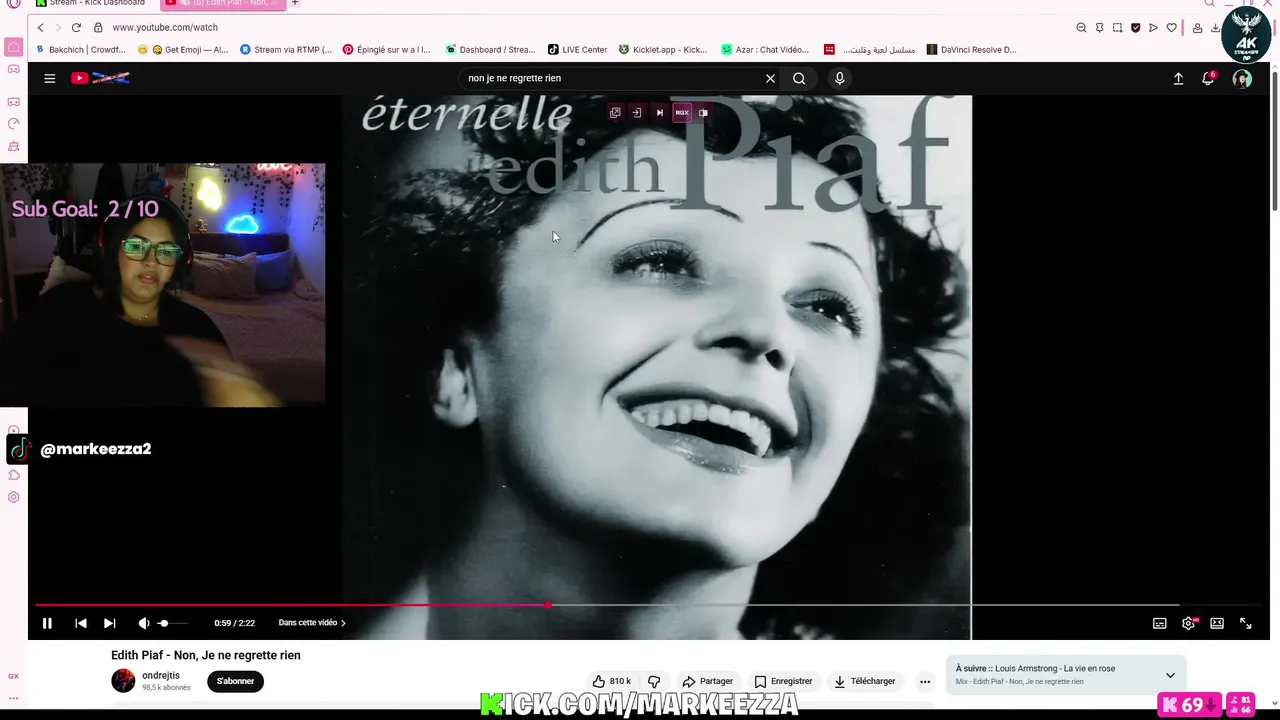Open the Azar : Chat Vidéo bookmark

(x=765, y=50)
